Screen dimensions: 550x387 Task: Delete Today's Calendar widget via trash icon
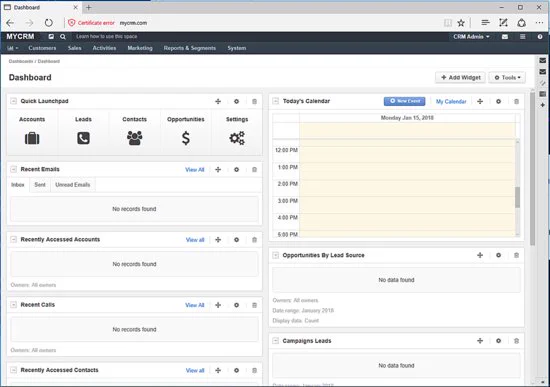pos(516,101)
